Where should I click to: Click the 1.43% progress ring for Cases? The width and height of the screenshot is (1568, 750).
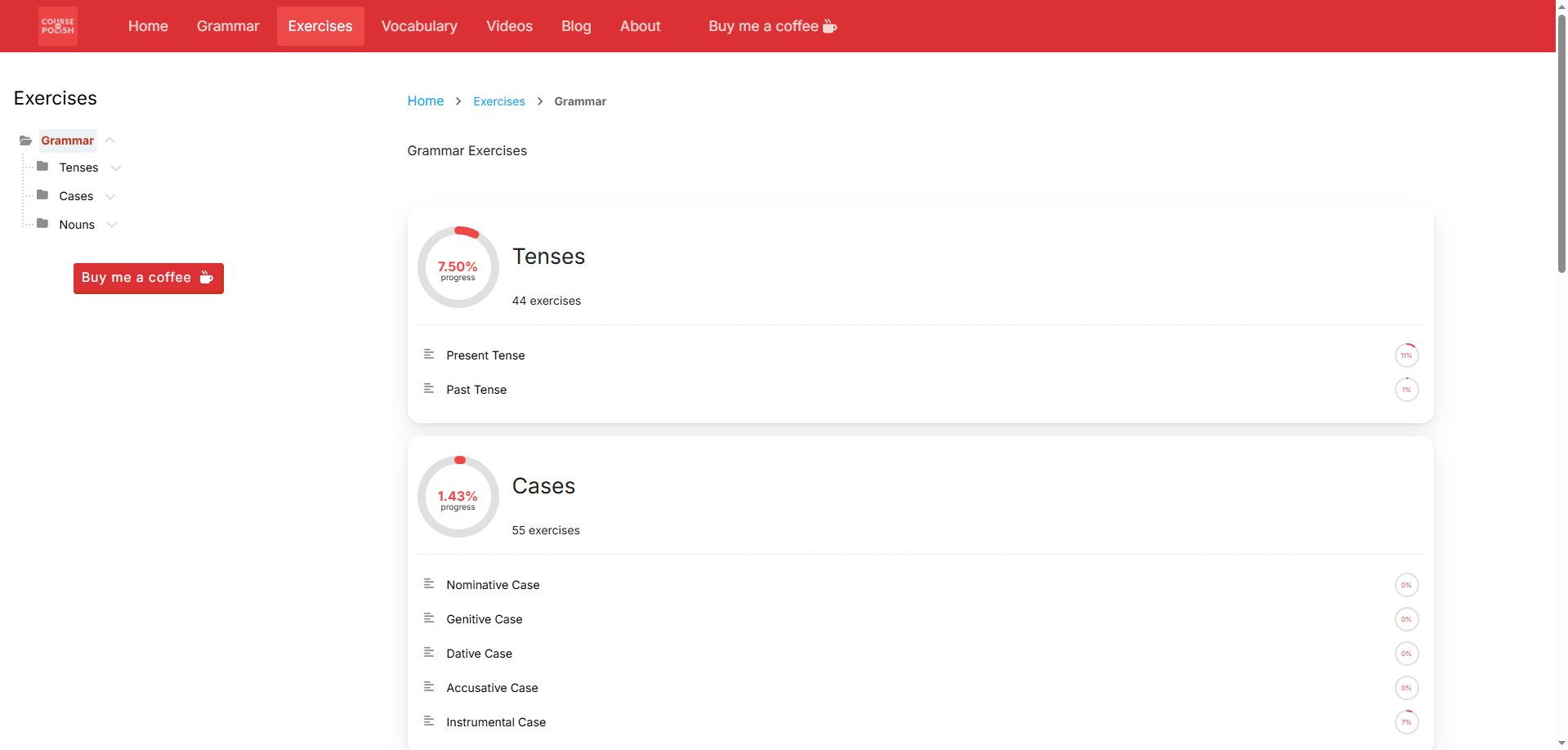coord(458,496)
